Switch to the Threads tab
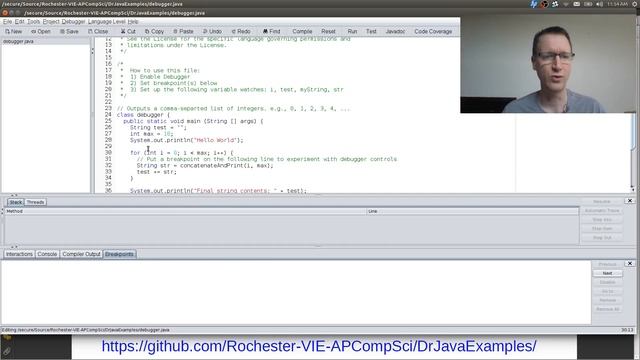The height and width of the screenshot is (360, 640). (x=36, y=202)
